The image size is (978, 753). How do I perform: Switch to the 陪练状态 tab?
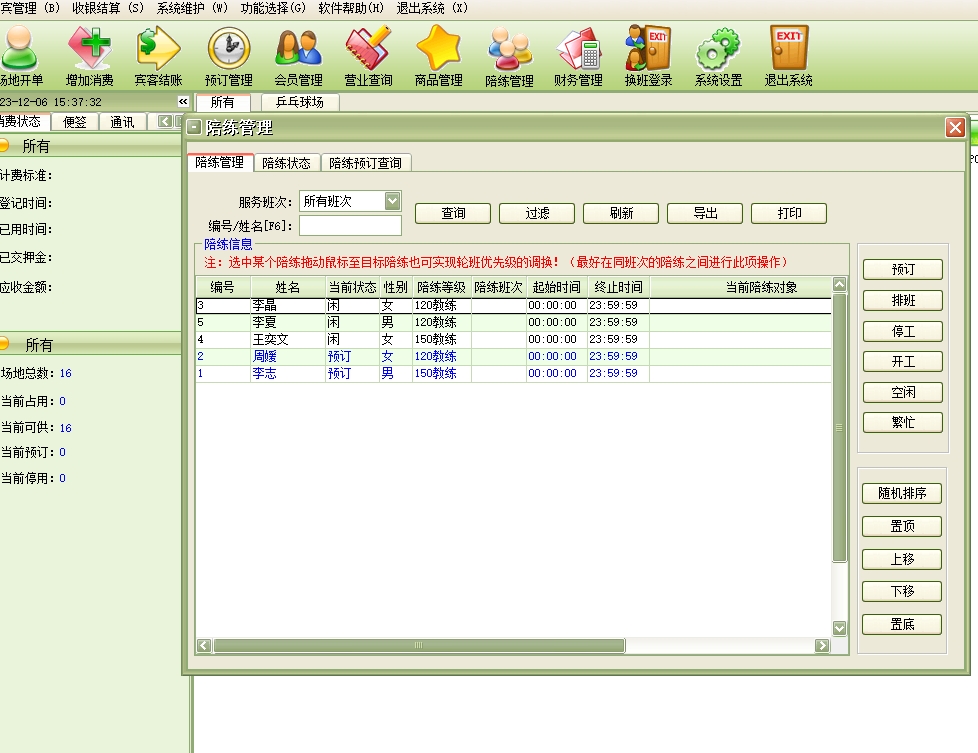(286, 163)
